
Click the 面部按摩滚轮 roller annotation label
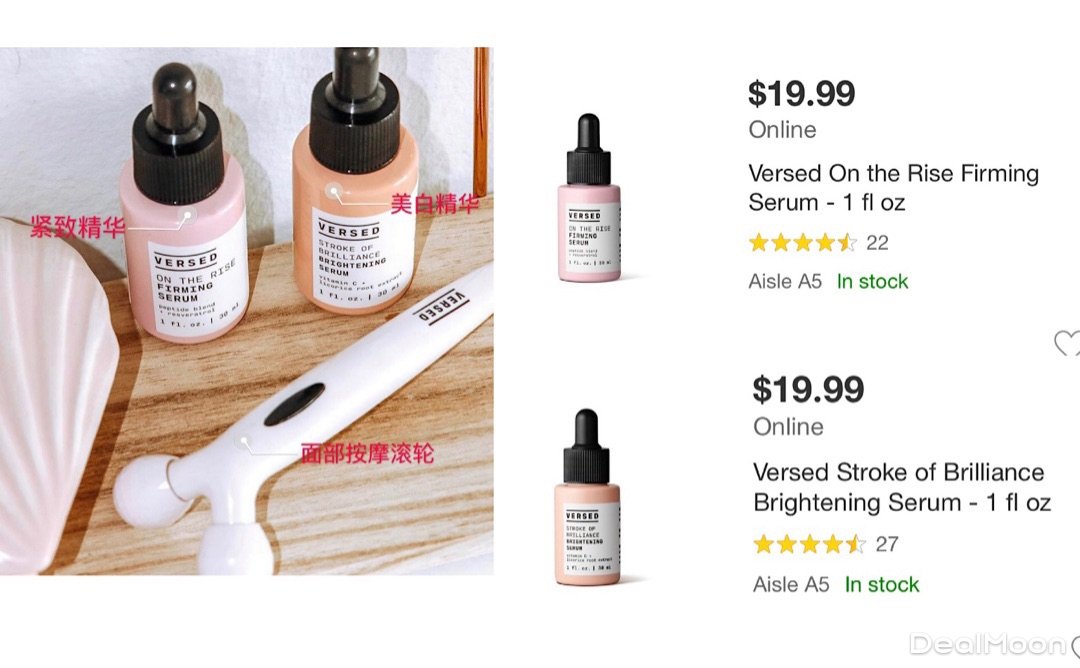pyautogui.click(x=367, y=453)
